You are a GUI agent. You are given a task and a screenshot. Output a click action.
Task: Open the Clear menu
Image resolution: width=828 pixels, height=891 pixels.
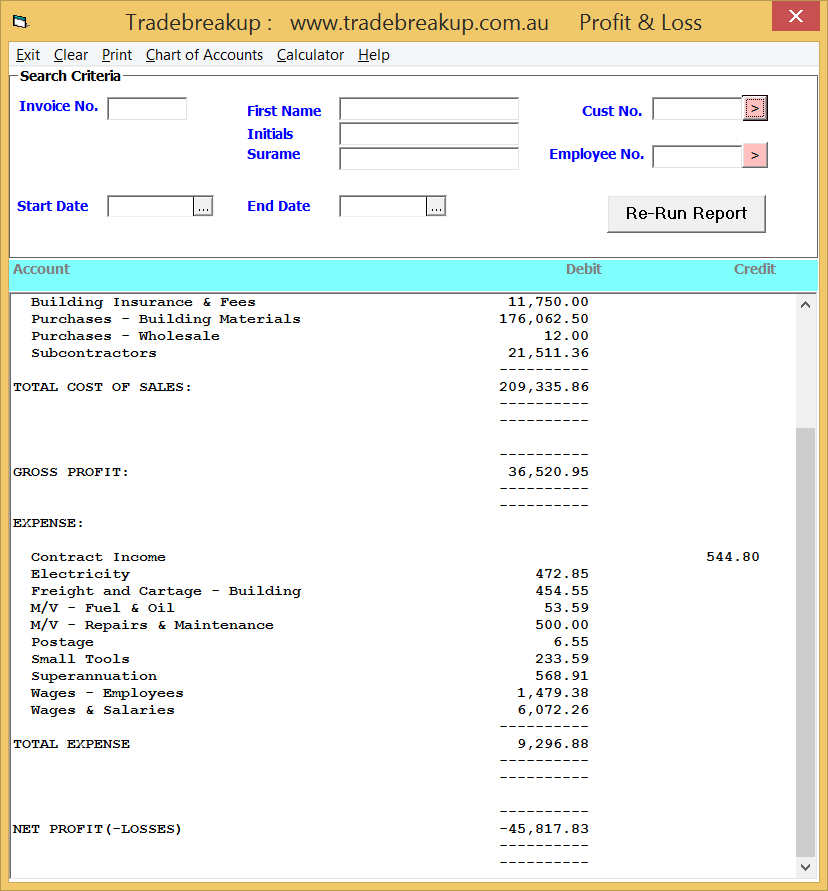pyautogui.click(x=71, y=55)
